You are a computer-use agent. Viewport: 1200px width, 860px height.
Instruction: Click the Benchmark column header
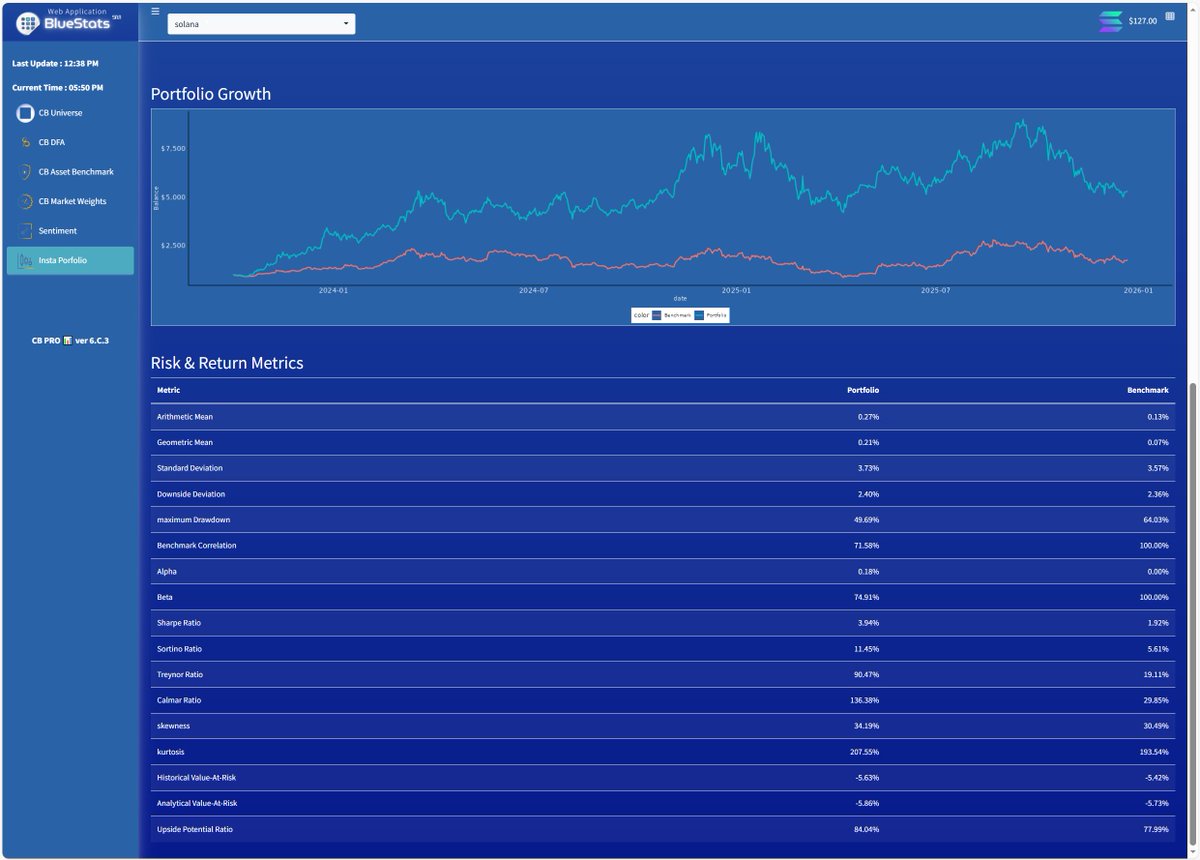click(x=1147, y=390)
